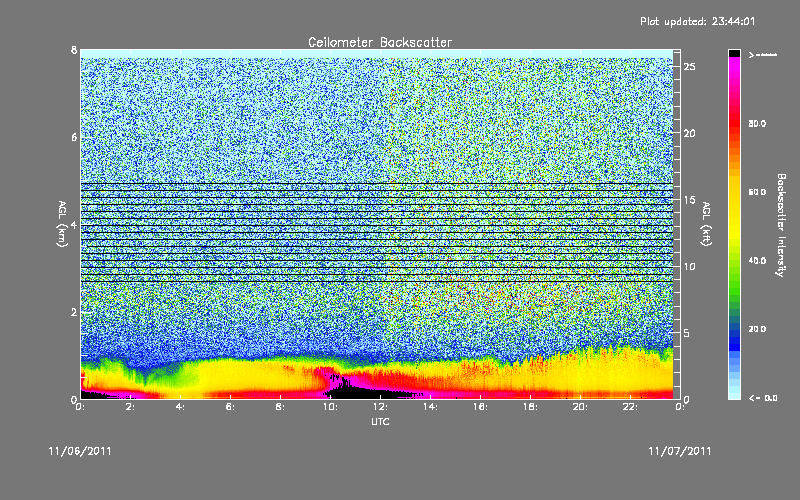
Task: Click the 8 km tick label on left axis
Action: [74, 50]
